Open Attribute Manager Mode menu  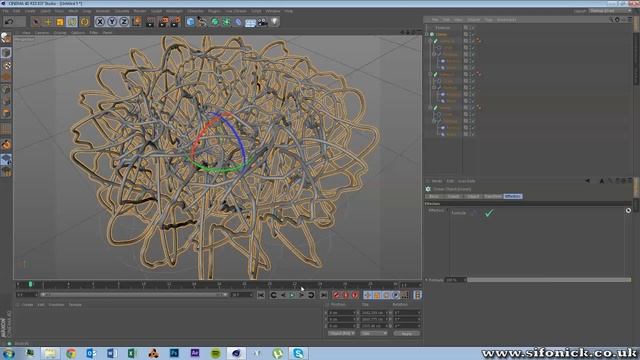tap(437, 181)
